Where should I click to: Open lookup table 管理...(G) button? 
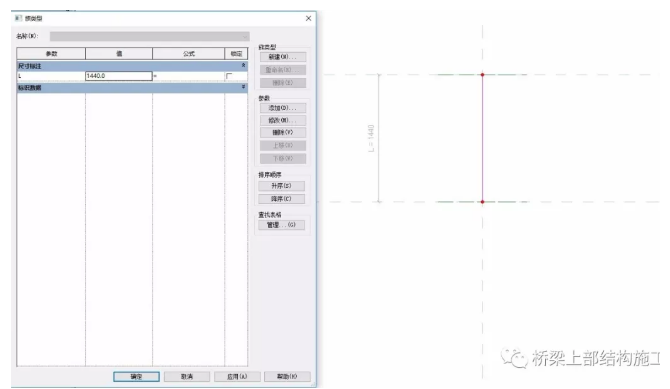coord(281,225)
